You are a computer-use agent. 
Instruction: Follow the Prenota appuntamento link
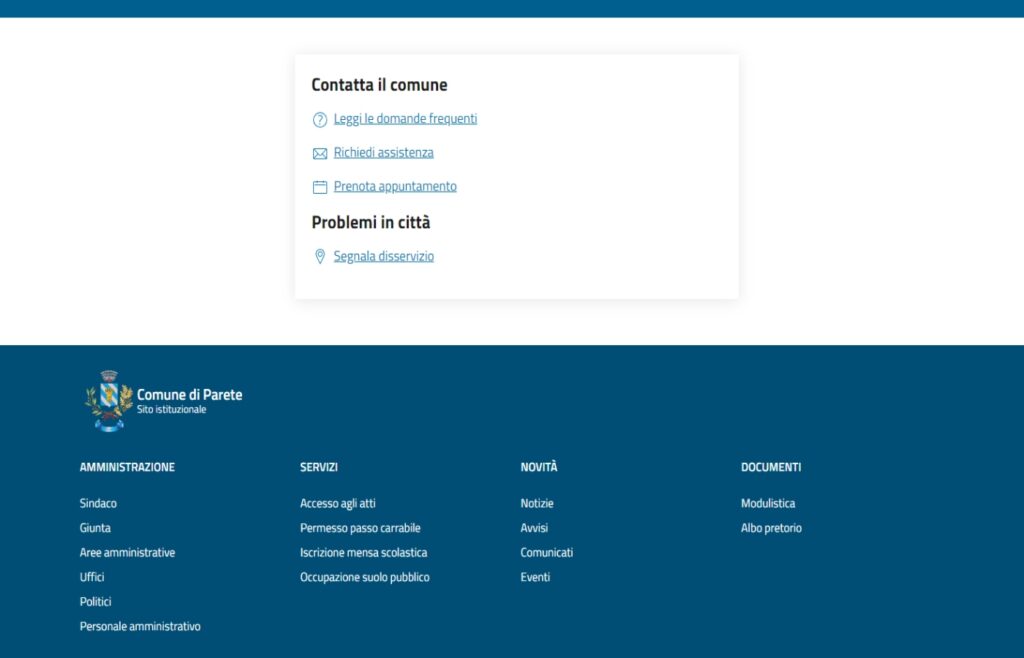395,187
